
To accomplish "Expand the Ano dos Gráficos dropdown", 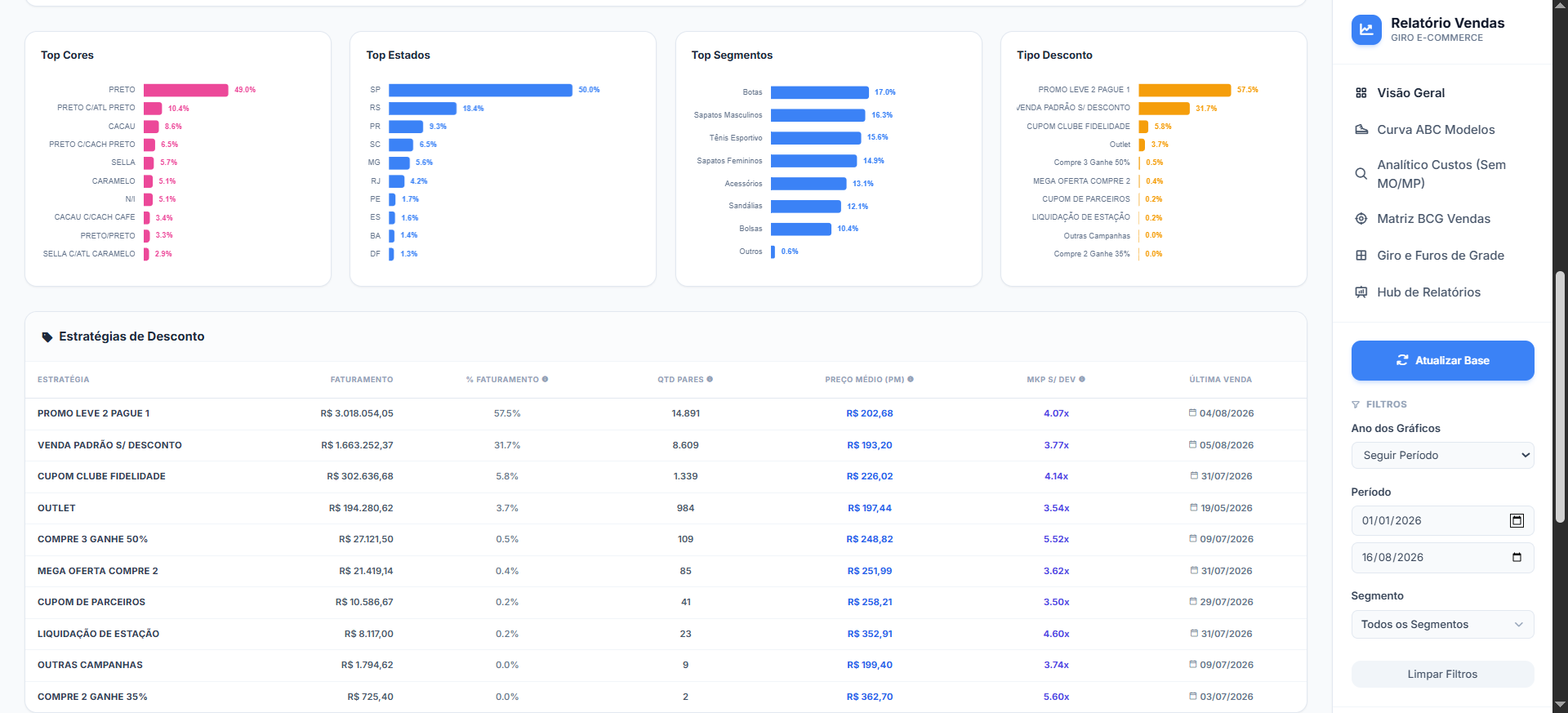I will pyautogui.click(x=1442, y=456).
